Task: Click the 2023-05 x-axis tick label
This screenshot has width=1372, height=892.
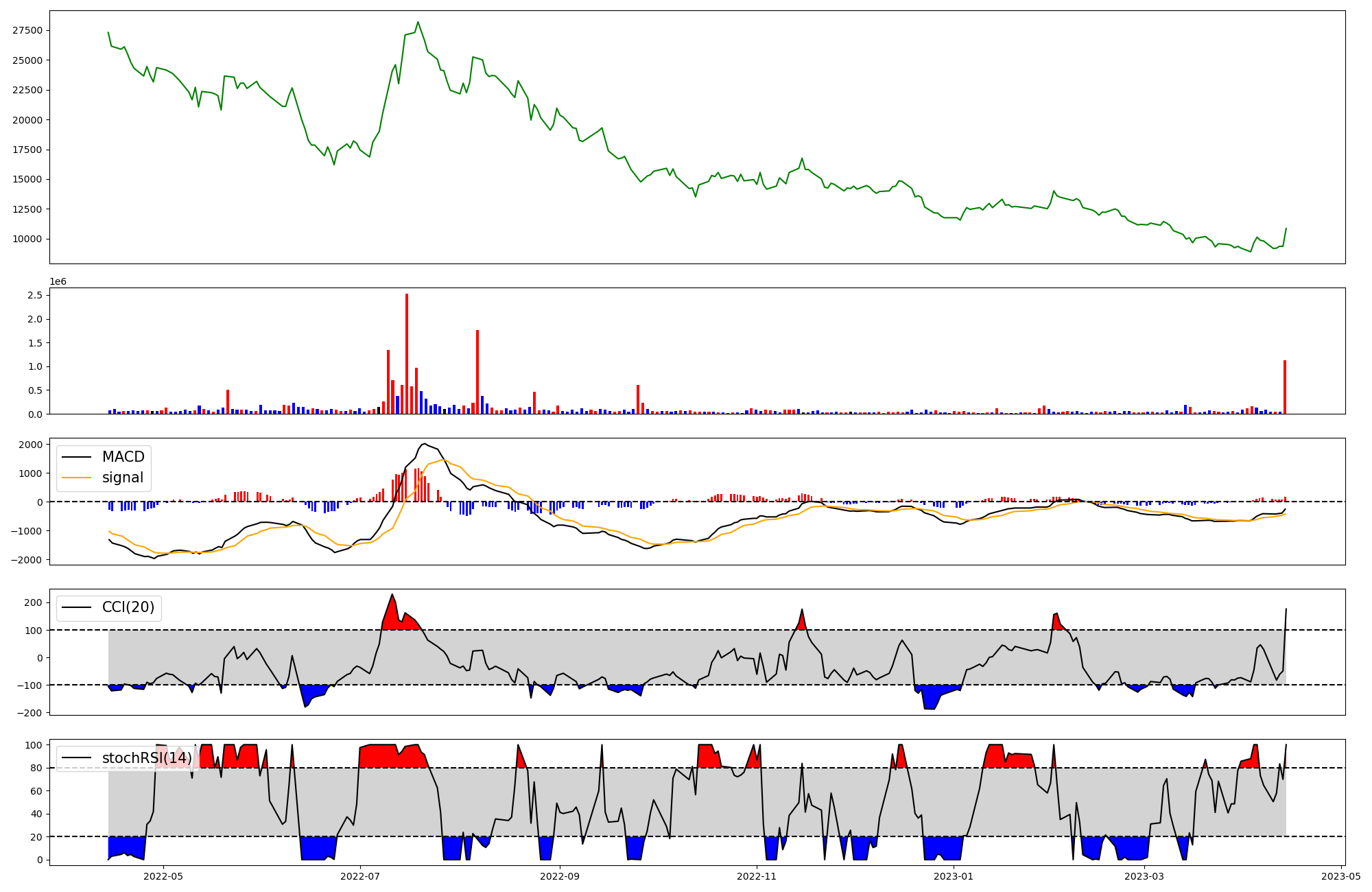Action: pyautogui.click(x=1341, y=876)
